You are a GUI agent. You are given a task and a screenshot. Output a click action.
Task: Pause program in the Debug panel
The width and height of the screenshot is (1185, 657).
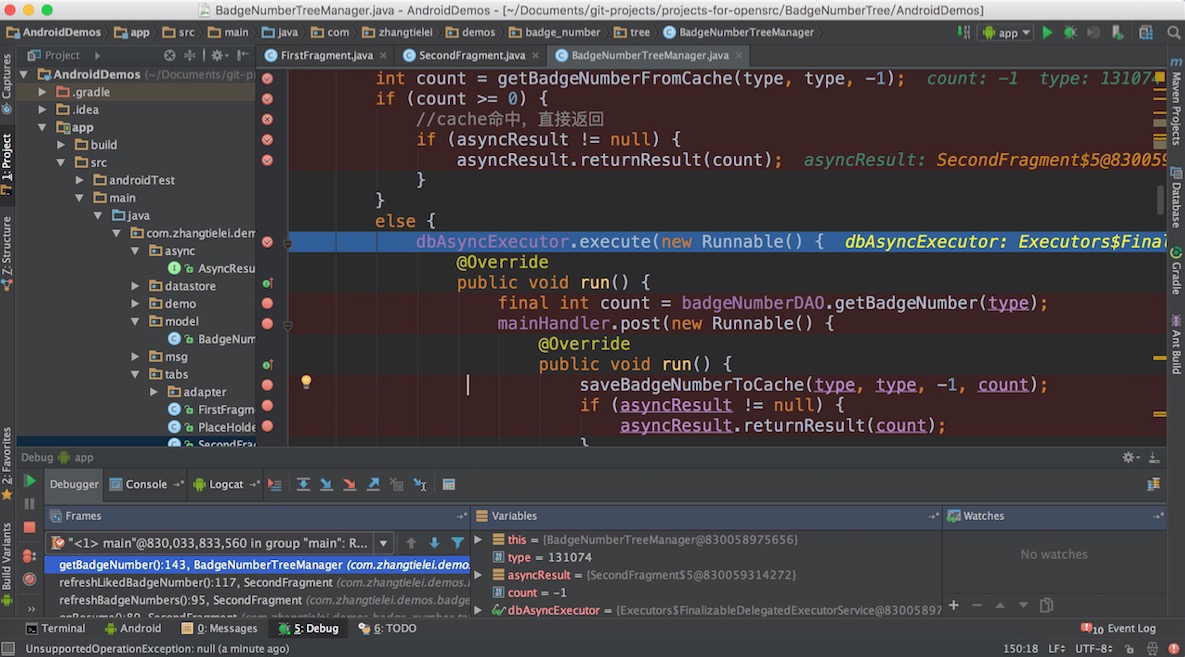point(29,504)
